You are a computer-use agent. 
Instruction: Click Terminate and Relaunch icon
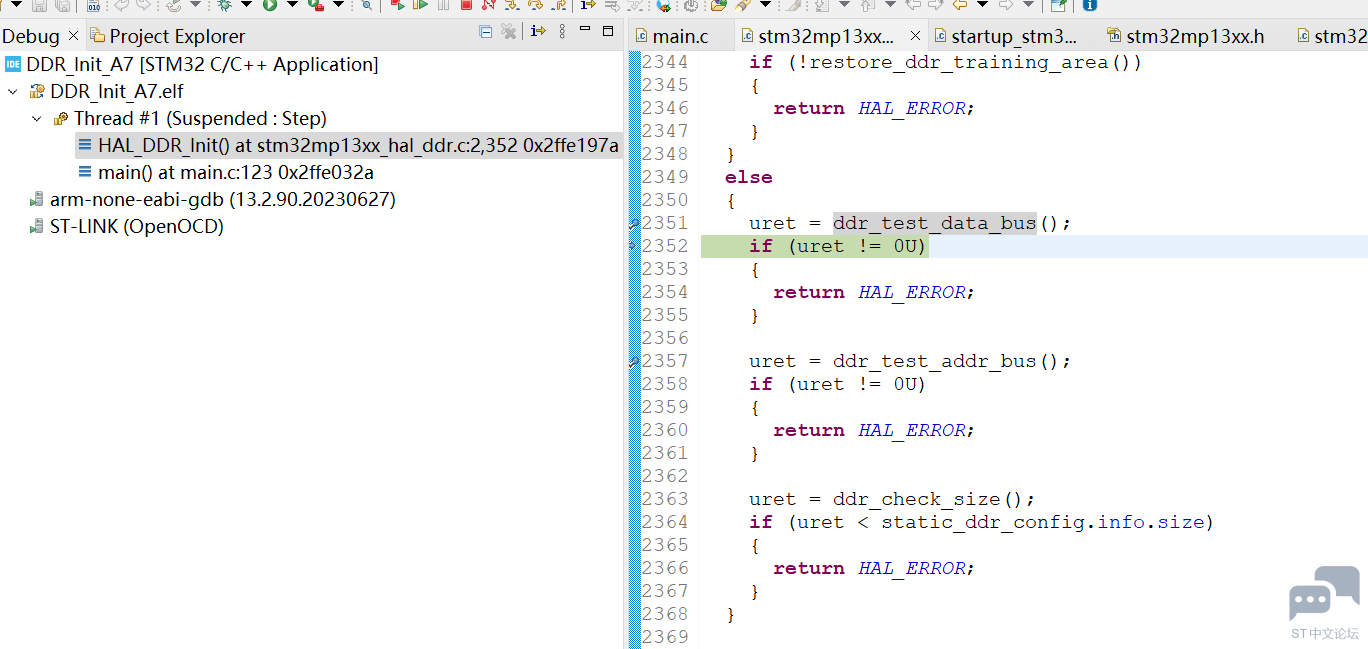[397, 5]
